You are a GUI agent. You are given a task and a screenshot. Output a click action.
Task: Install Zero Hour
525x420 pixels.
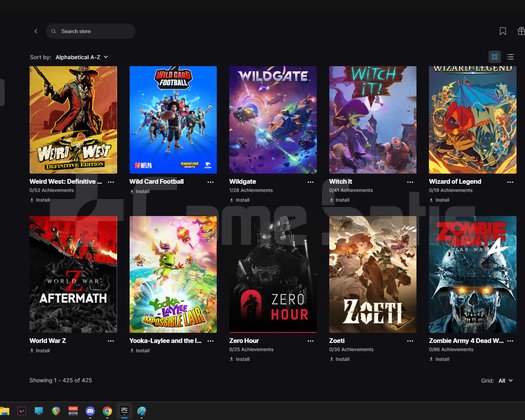240,359
